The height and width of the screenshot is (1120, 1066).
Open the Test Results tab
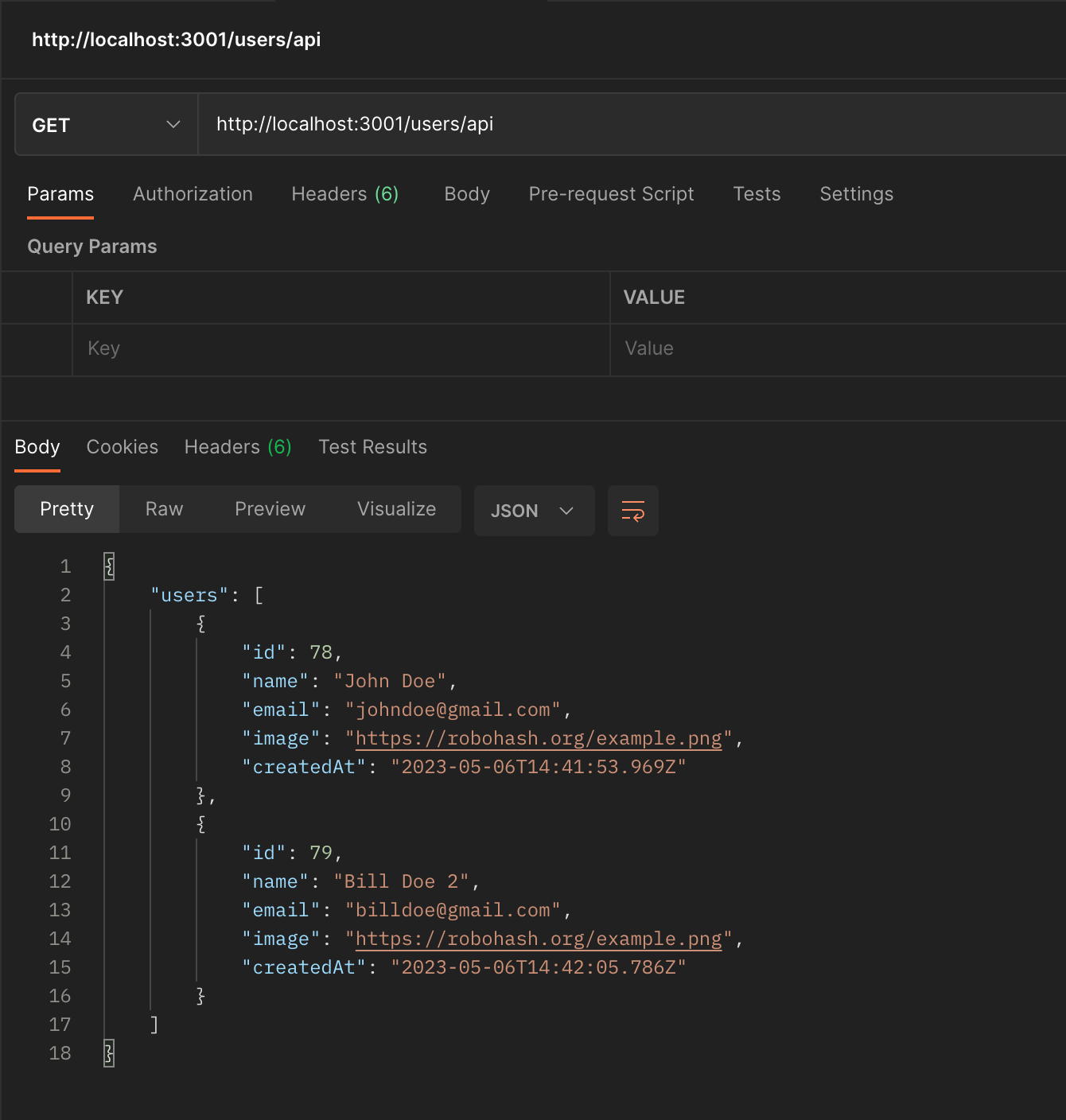tap(372, 446)
